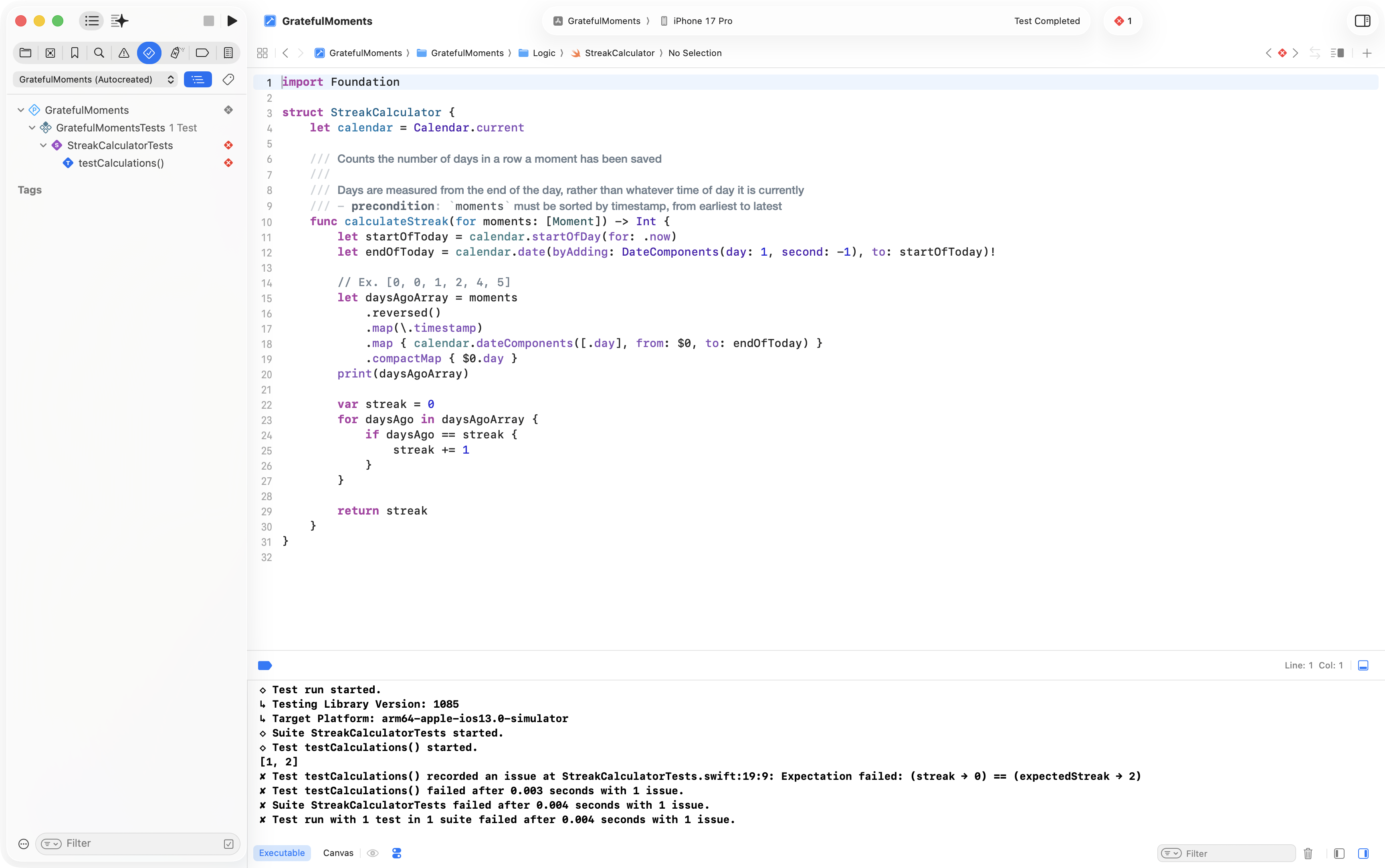Go back in editor history
The height and width of the screenshot is (868, 1385).
[285, 53]
